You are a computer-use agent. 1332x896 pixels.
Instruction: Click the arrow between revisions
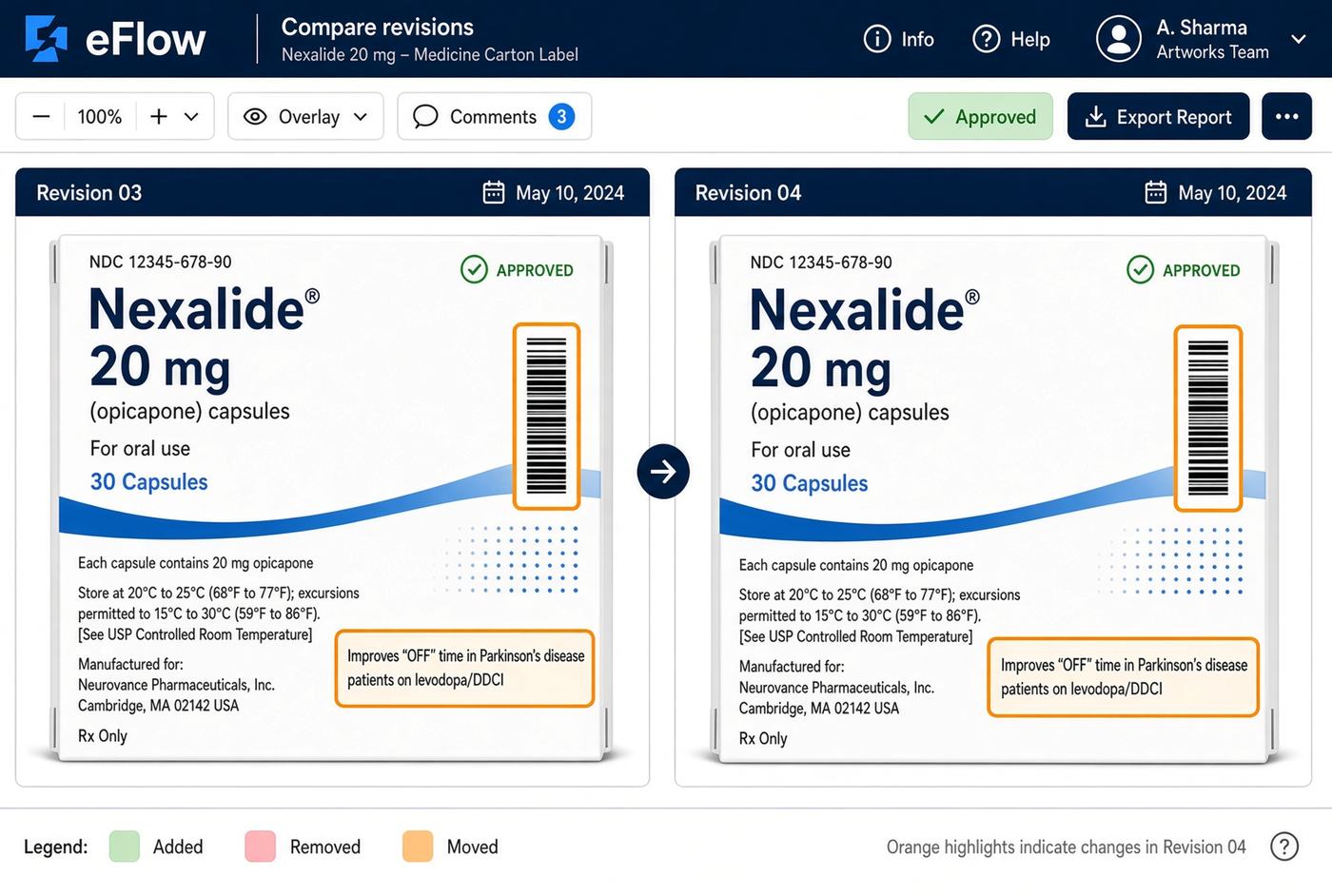tap(663, 471)
